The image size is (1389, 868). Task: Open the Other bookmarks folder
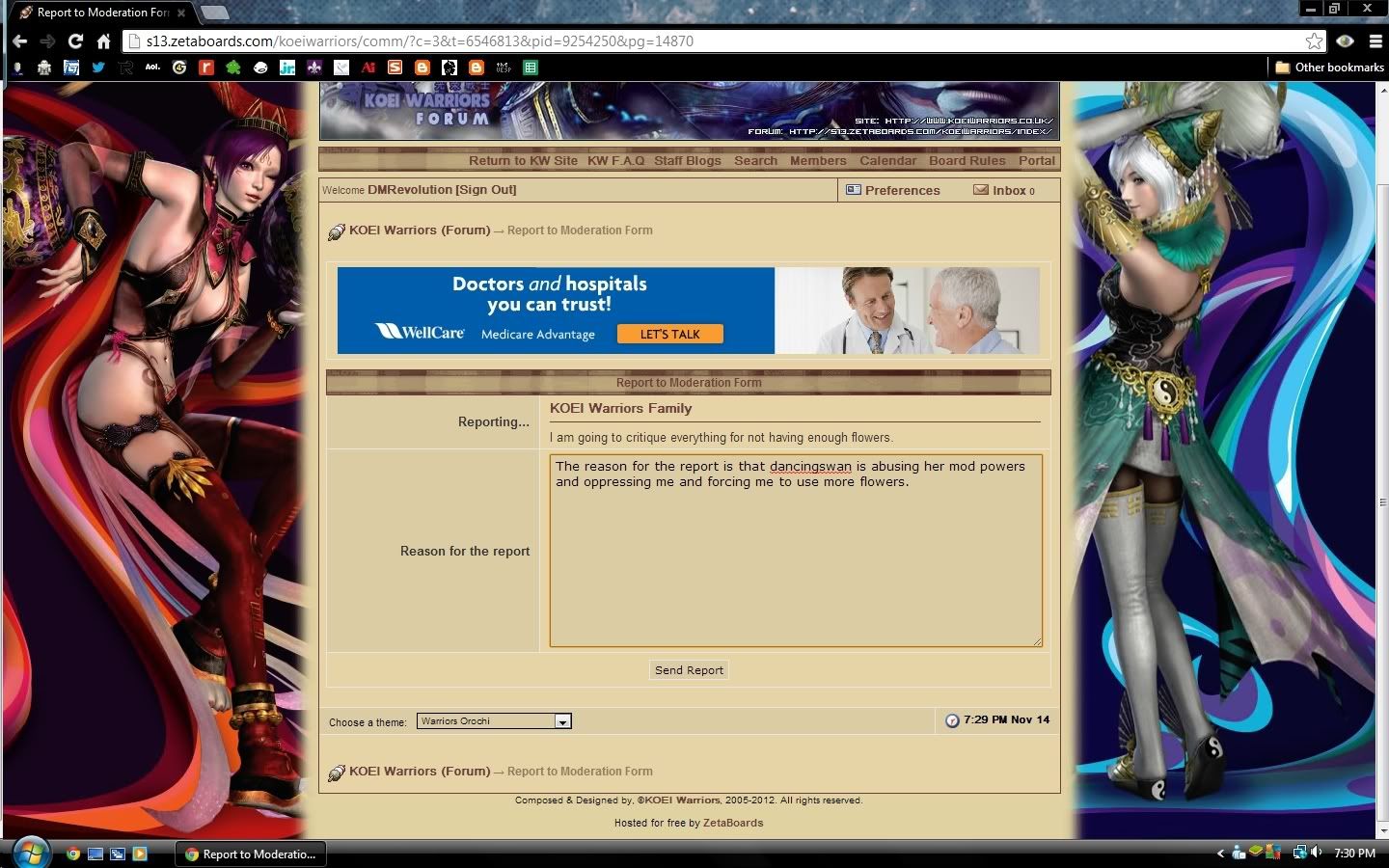(1329, 68)
